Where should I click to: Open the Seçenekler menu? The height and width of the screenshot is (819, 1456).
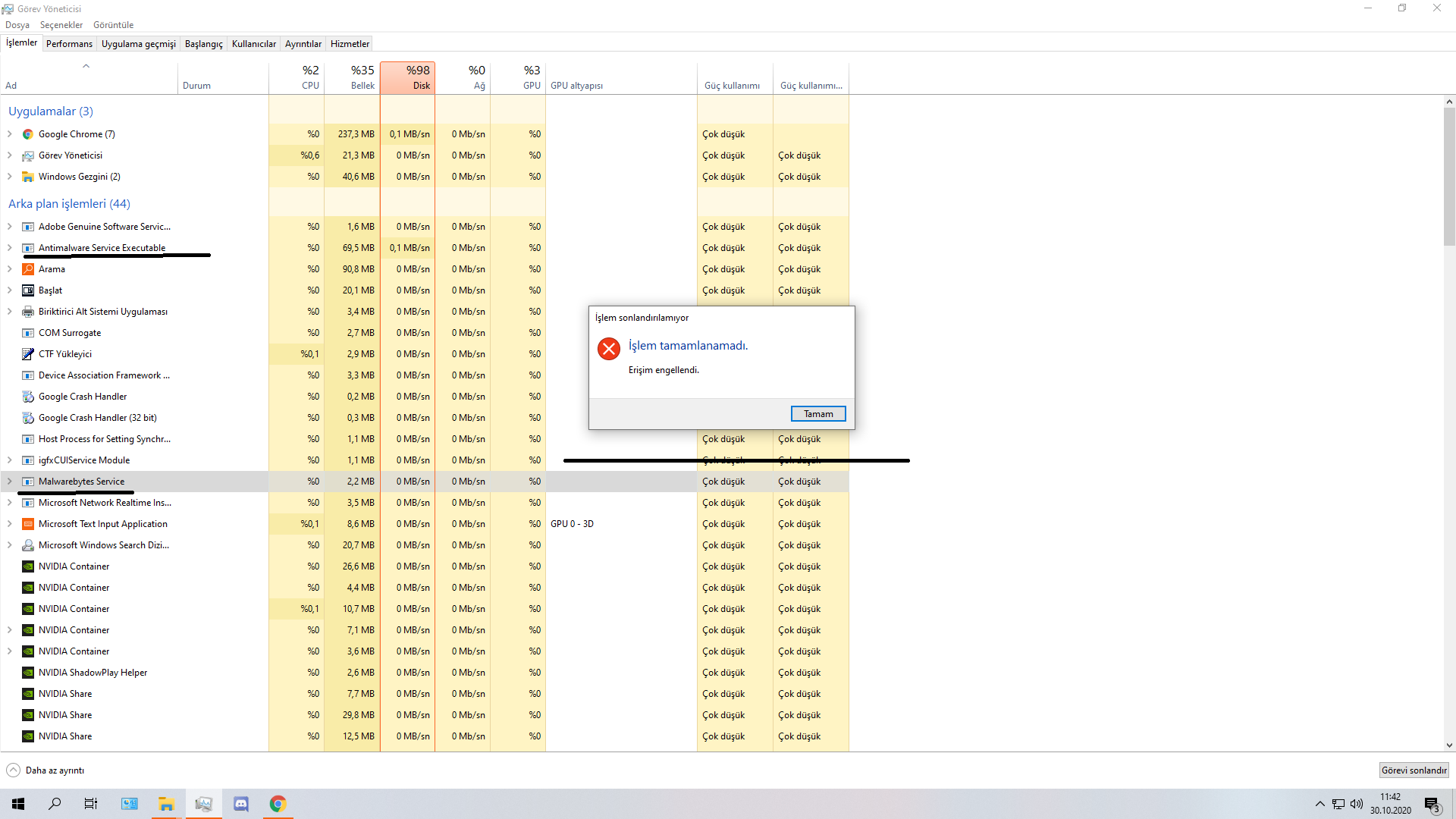coord(61,25)
